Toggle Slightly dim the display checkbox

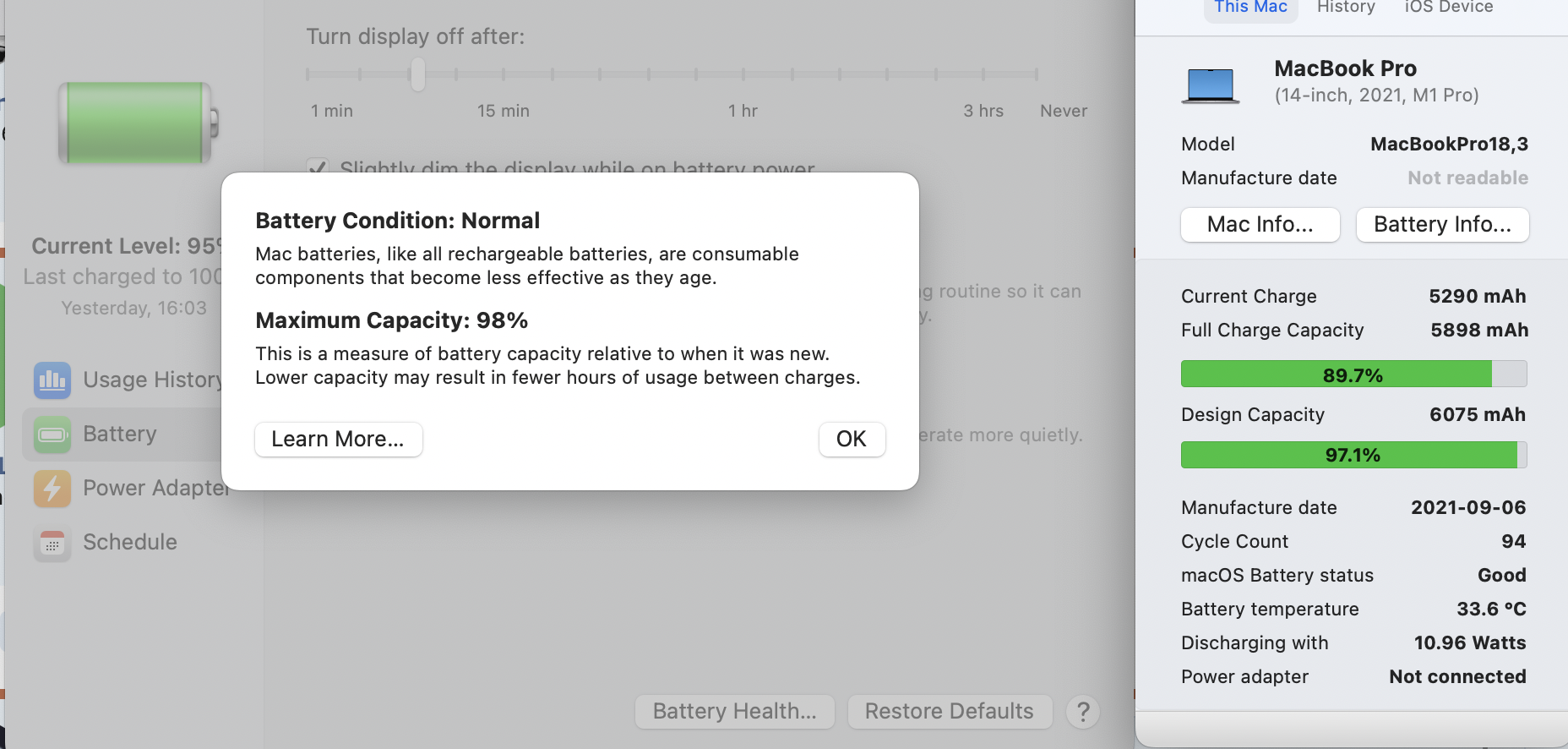pyautogui.click(x=317, y=167)
